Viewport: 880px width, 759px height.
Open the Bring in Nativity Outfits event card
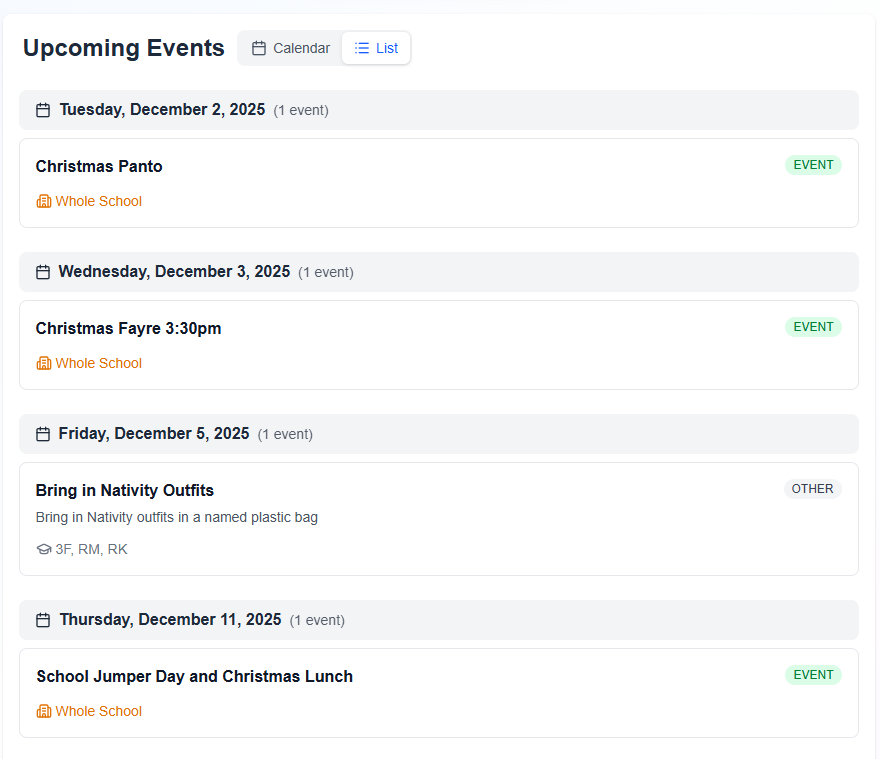click(x=438, y=519)
